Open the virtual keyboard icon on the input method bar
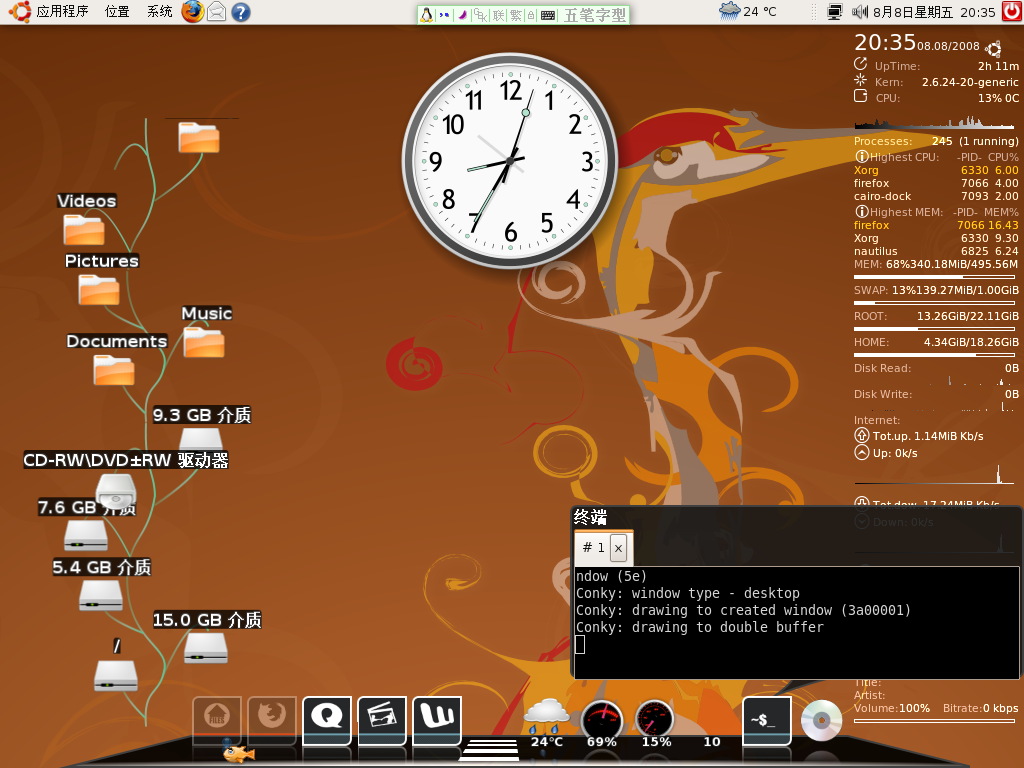Screen dimensions: 1024x768 tap(548, 16)
